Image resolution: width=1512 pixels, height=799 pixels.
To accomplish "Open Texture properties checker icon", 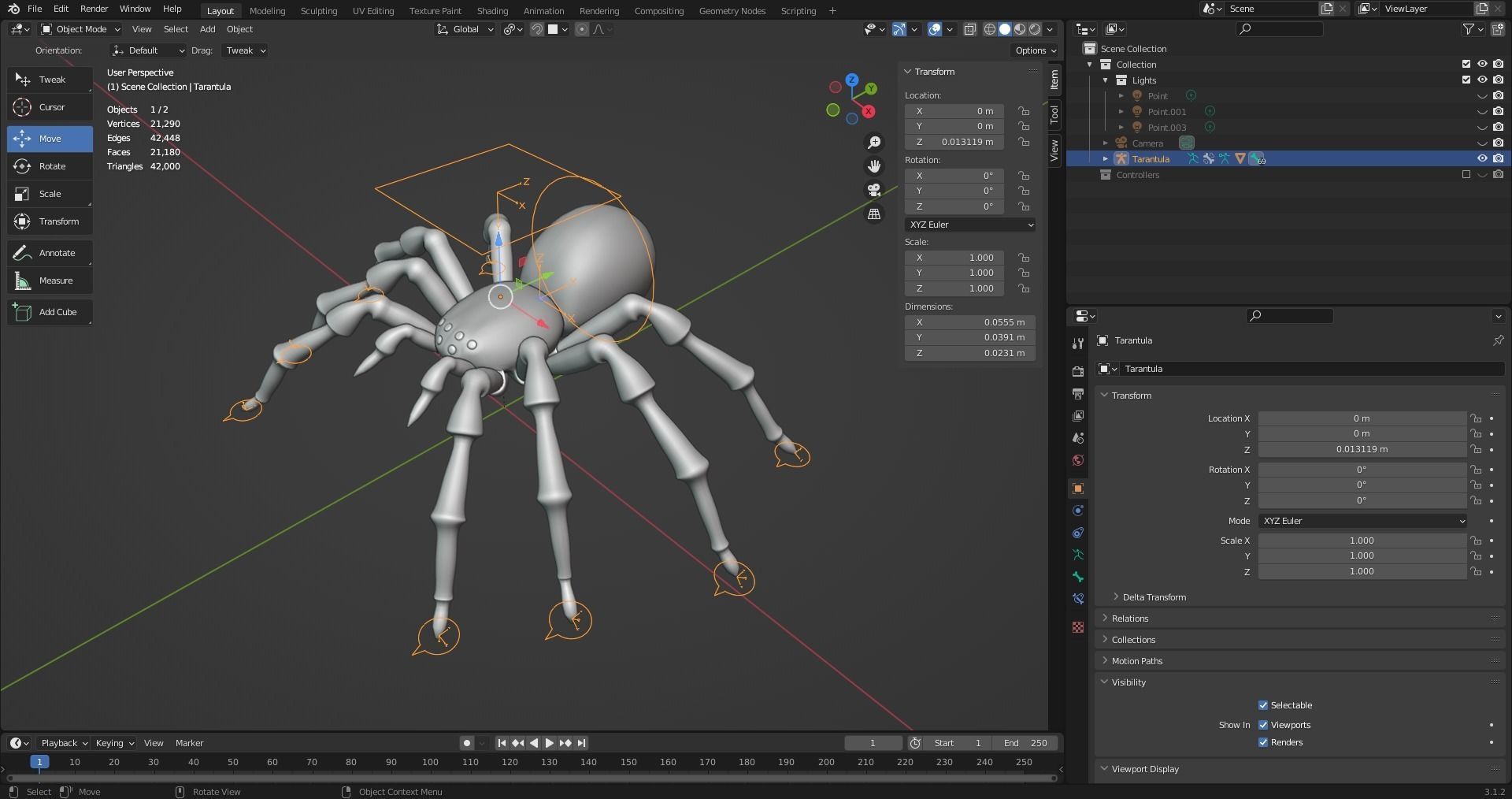I will [x=1078, y=627].
